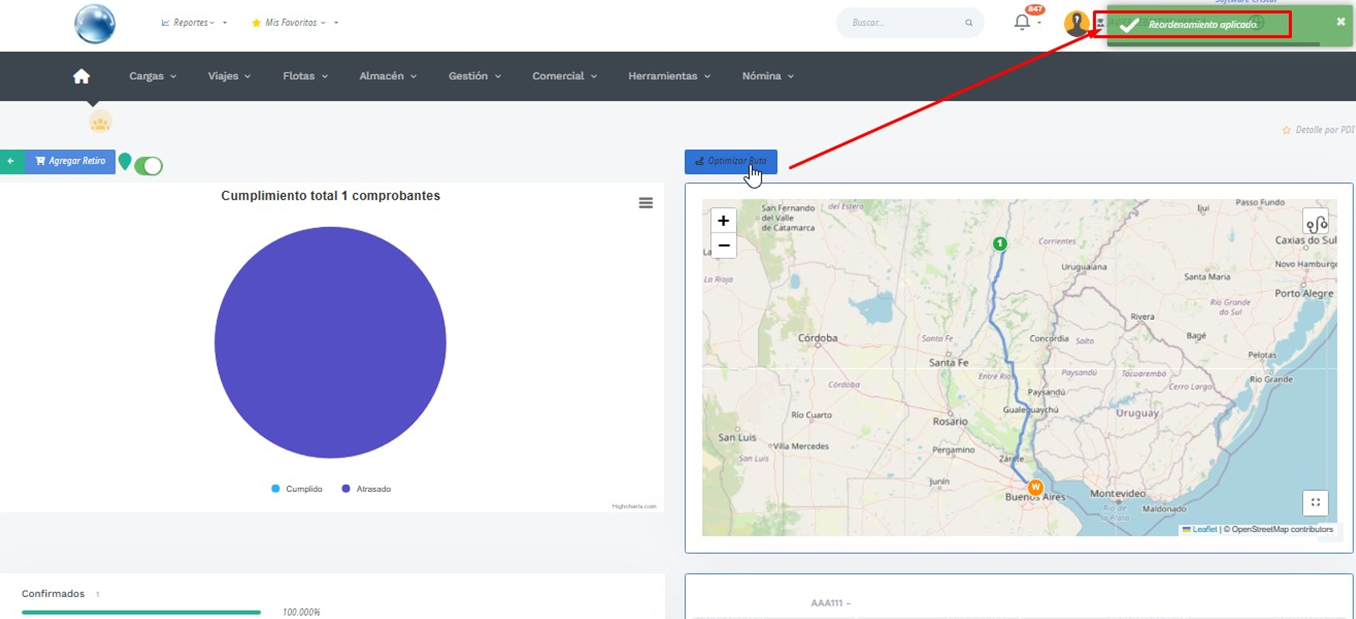Image resolution: width=1356 pixels, height=619 pixels.
Task: Zoom in on the map
Action: (x=723, y=221)
